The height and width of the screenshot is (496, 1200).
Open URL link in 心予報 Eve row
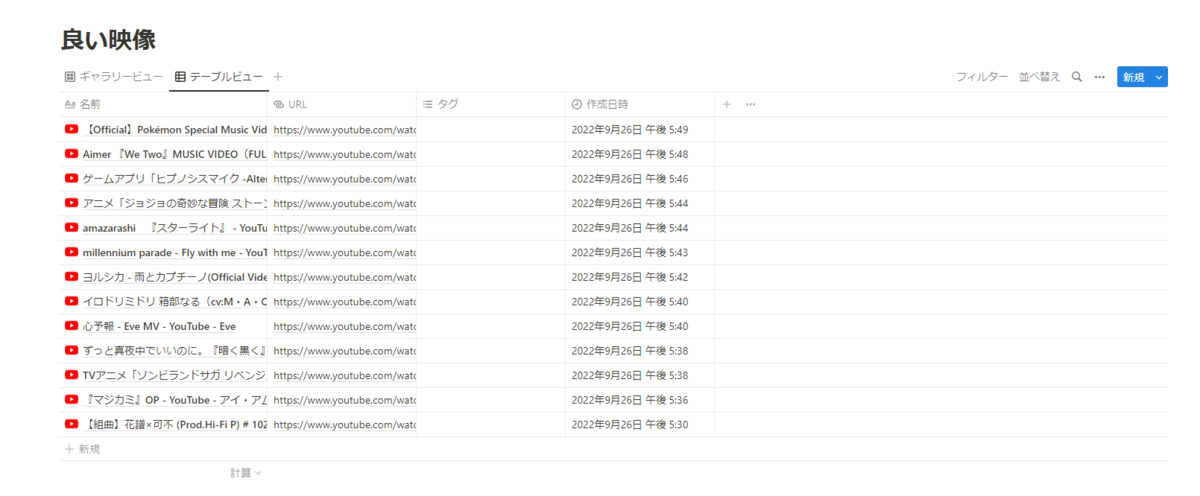[343, 326]
